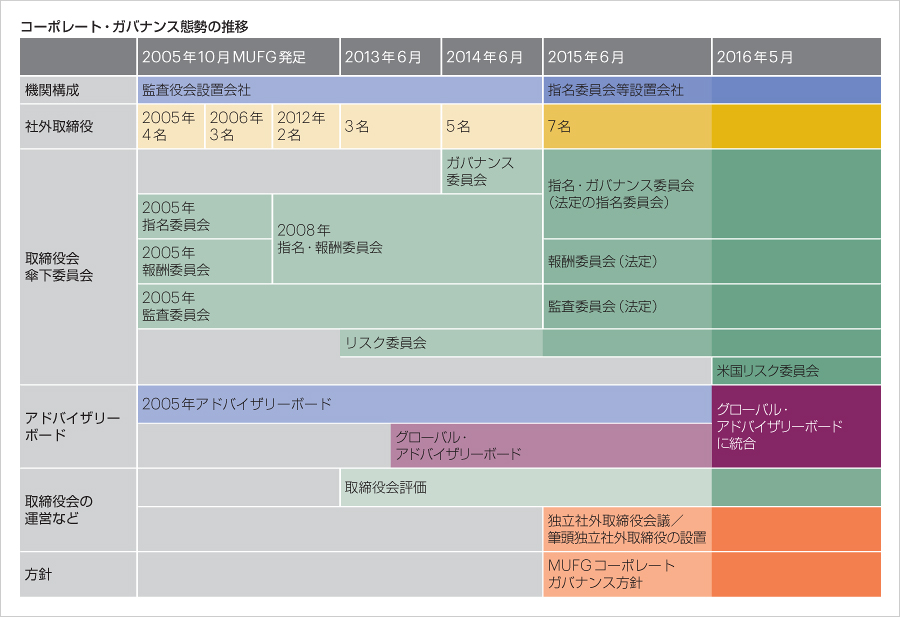Click the 7名 cell under 2015年6月
The width and height of the screenshot is (900, 617).
[x=712, y=126]
